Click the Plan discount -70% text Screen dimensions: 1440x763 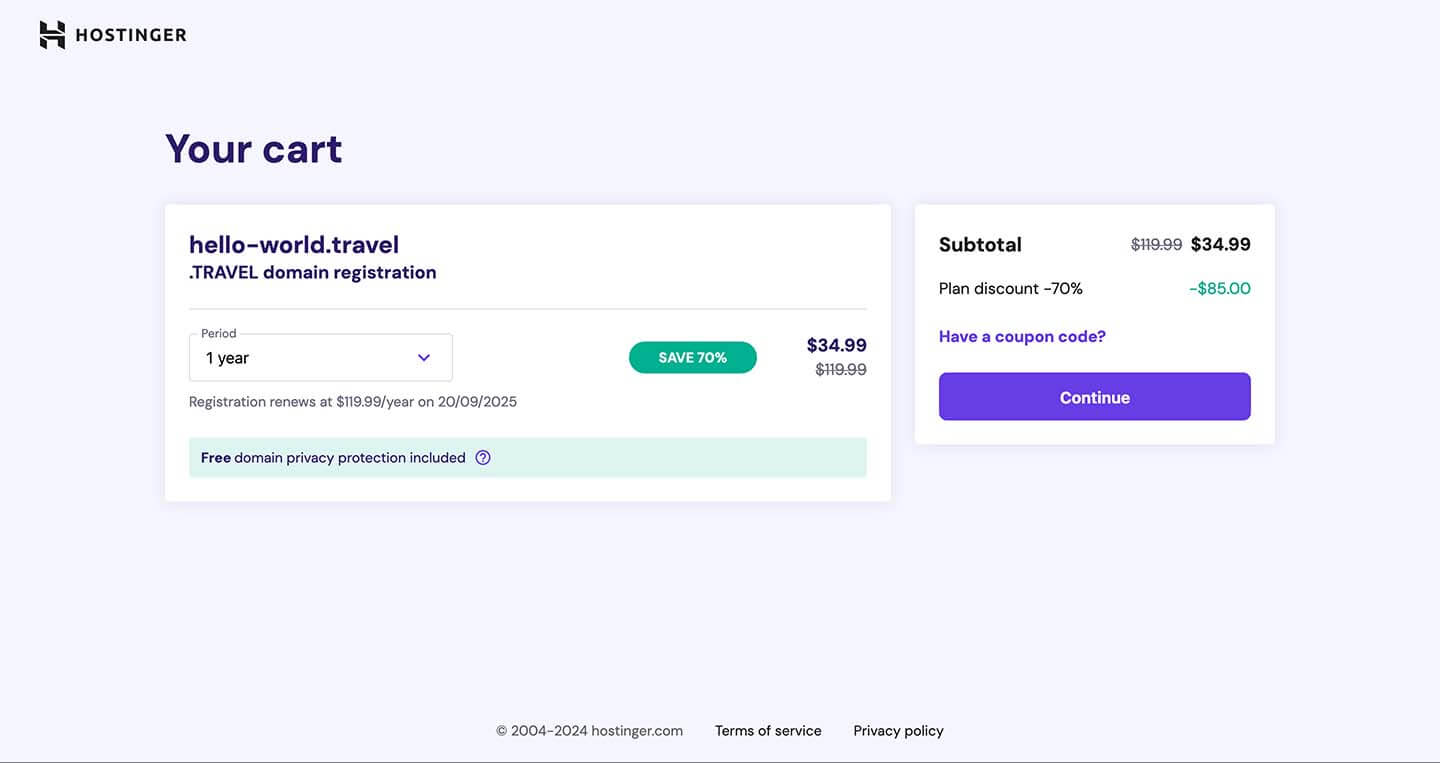pos(1011,289)
